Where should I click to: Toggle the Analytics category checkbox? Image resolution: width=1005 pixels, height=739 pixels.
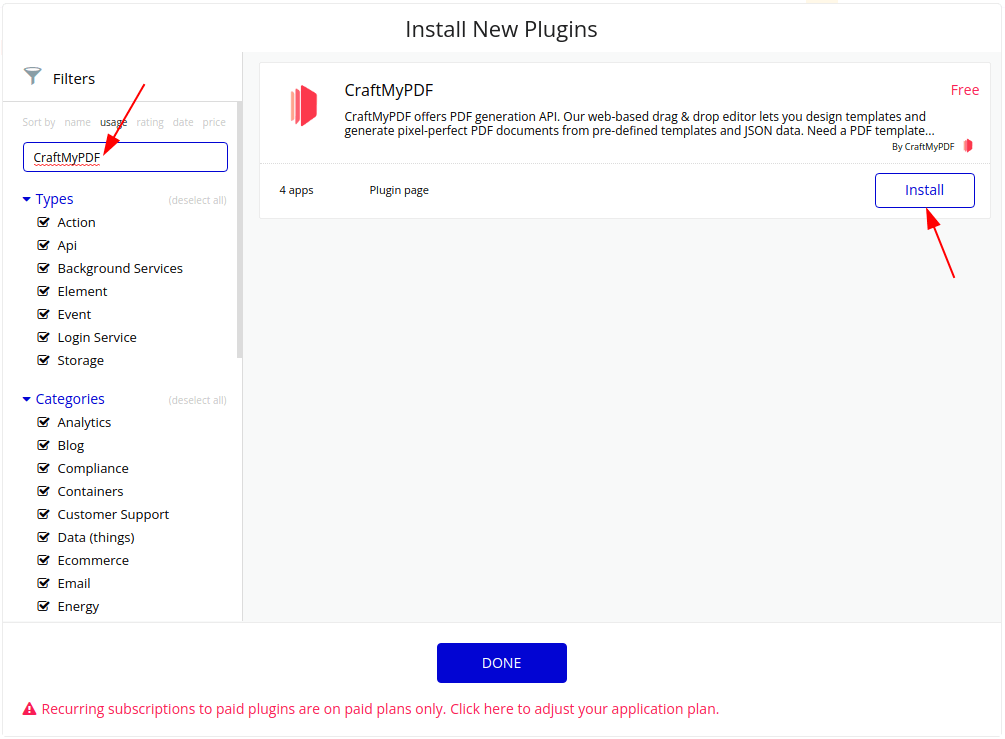44,422
